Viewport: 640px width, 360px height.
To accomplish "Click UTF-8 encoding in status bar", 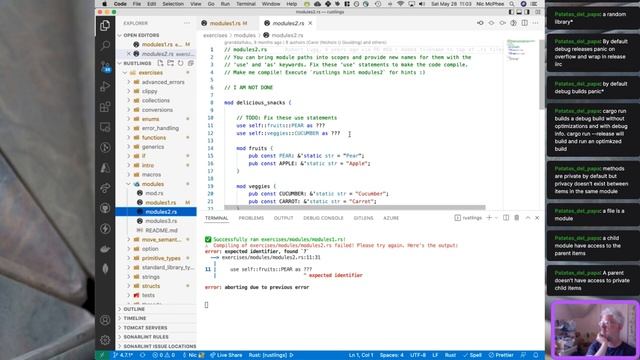I will click(x=418, y=355).
